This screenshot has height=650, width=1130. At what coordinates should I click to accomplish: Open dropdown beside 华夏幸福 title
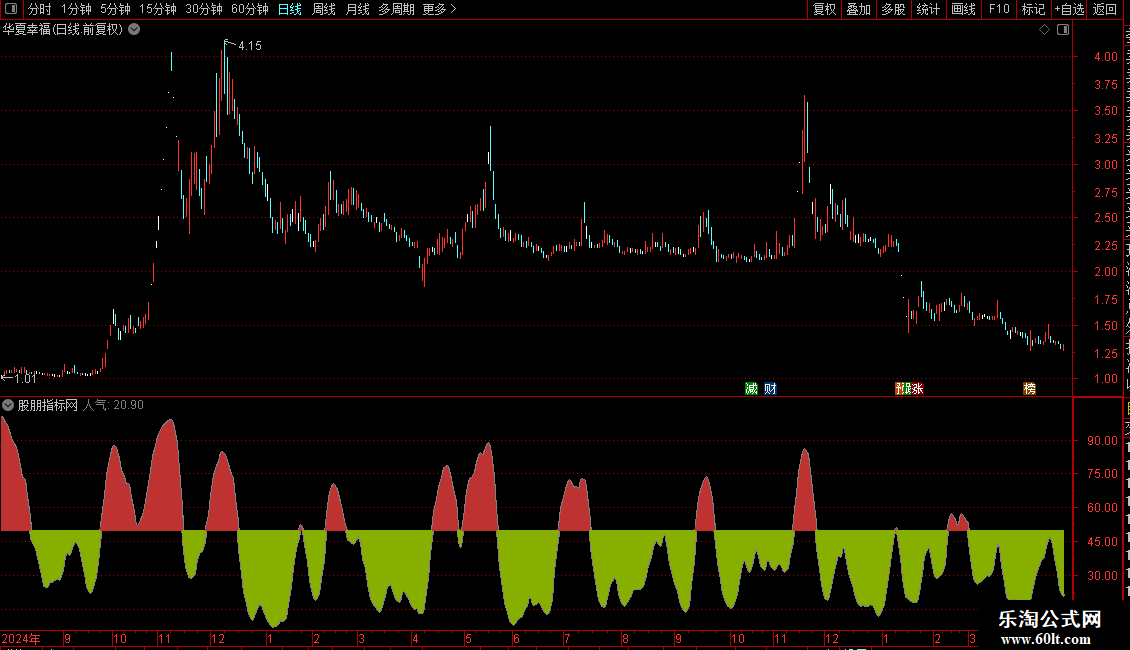pos(134,30)
